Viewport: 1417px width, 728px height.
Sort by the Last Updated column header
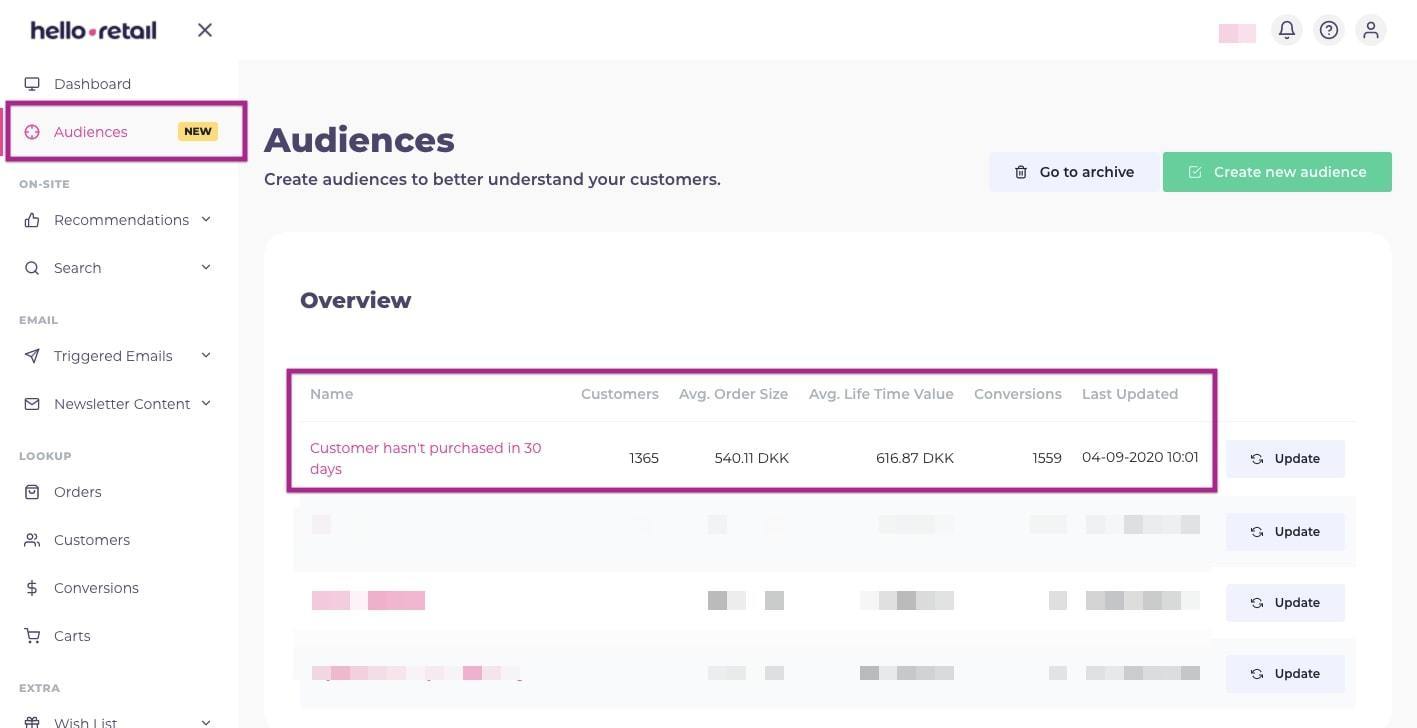pyautogui.click(x=1129, y=394)
